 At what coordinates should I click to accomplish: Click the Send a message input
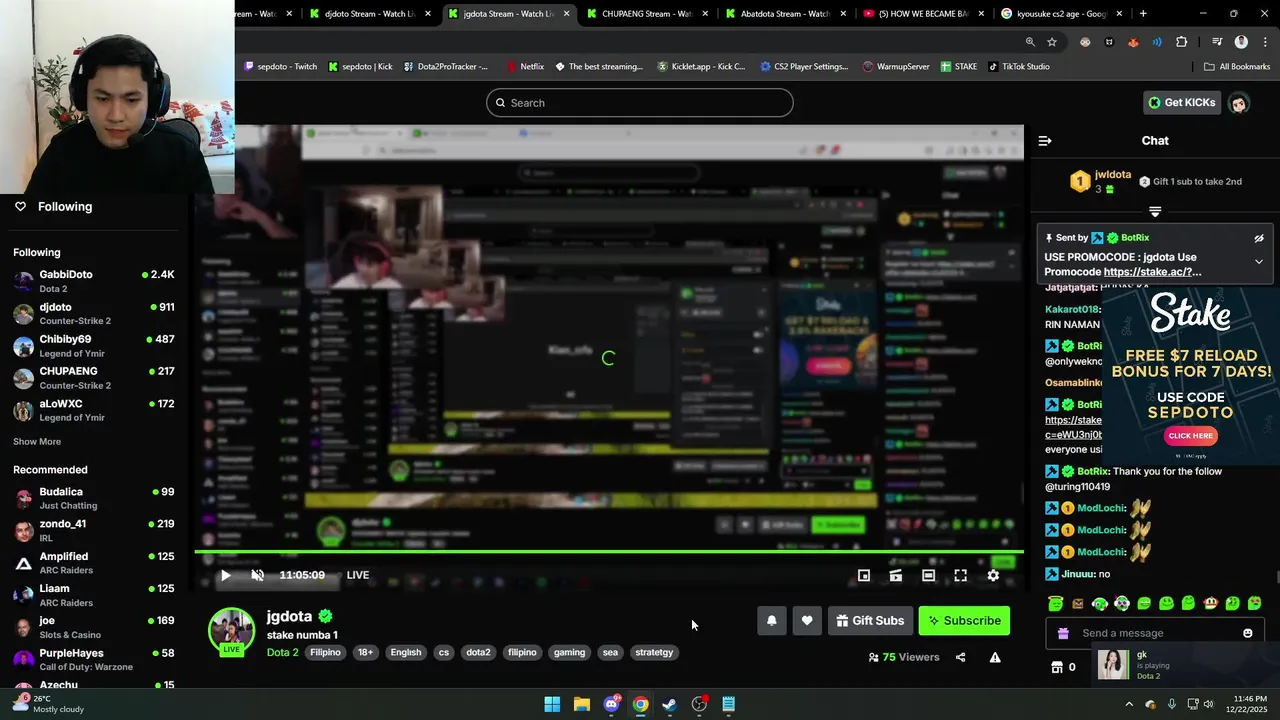click(x=1153, y=633)
